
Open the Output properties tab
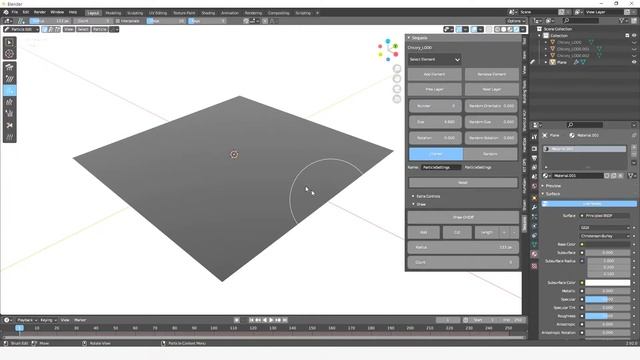534,158
